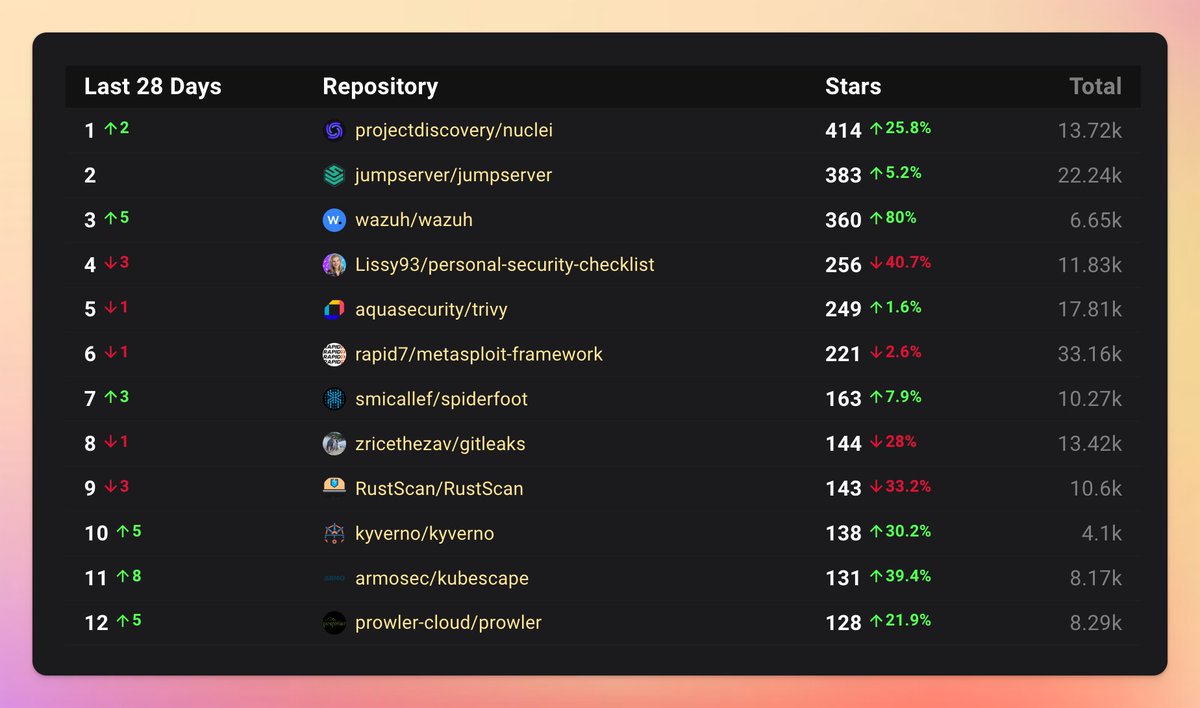The height and width of the screenshot is (708, 1200).
Task: Select the 249 stars value for trivy
Action: (843, 310)
